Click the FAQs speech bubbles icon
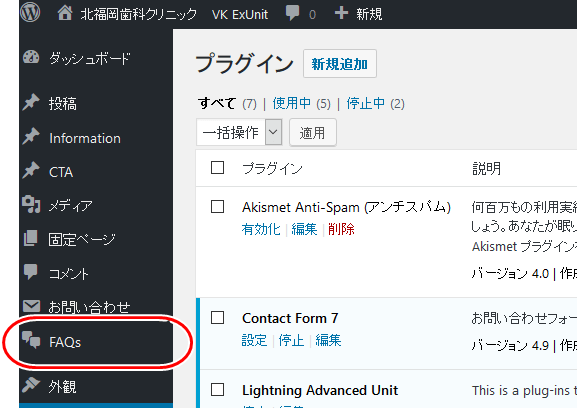 point(31,340)
